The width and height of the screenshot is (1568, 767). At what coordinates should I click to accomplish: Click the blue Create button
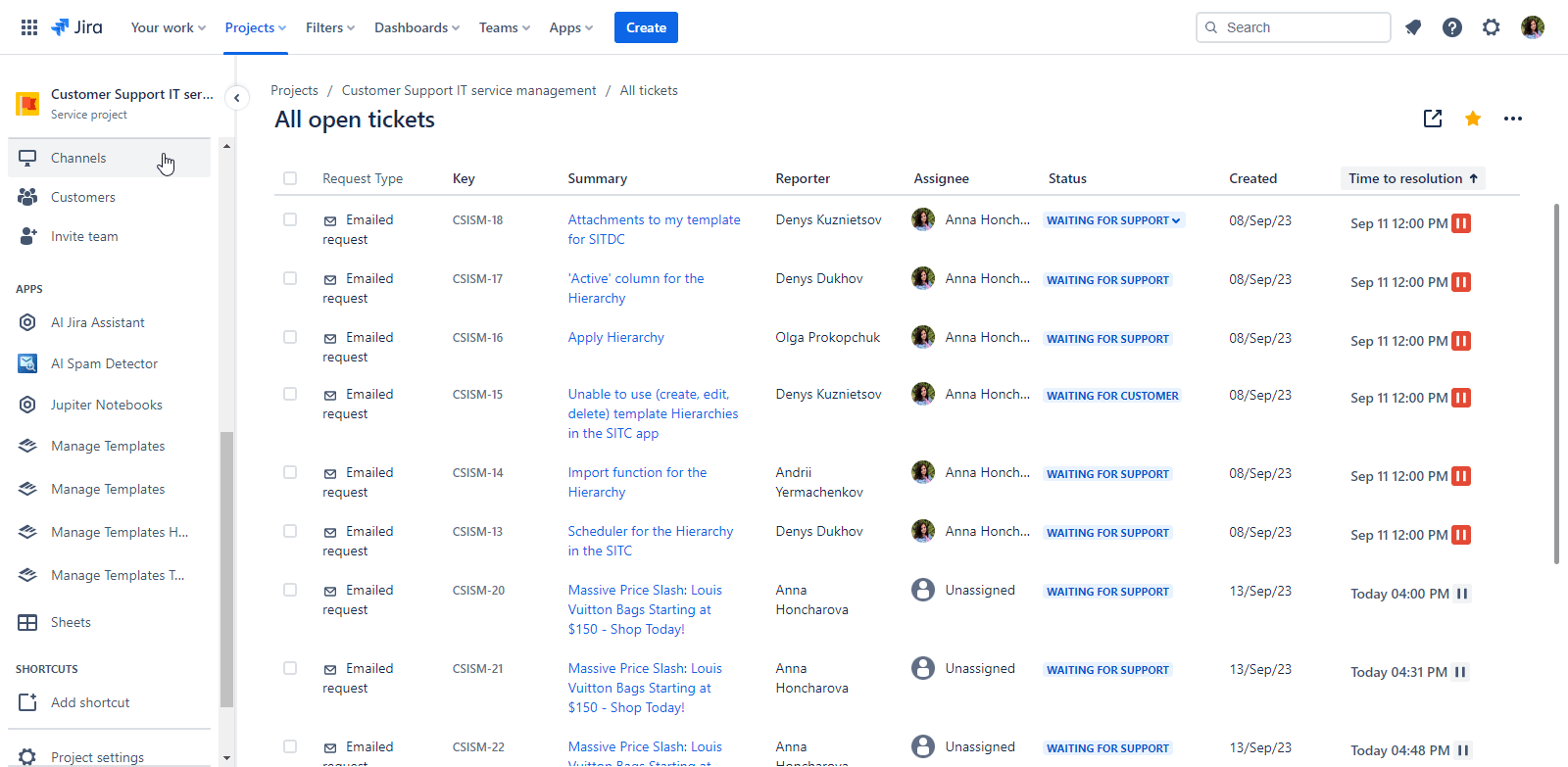[x=646, y=27]
